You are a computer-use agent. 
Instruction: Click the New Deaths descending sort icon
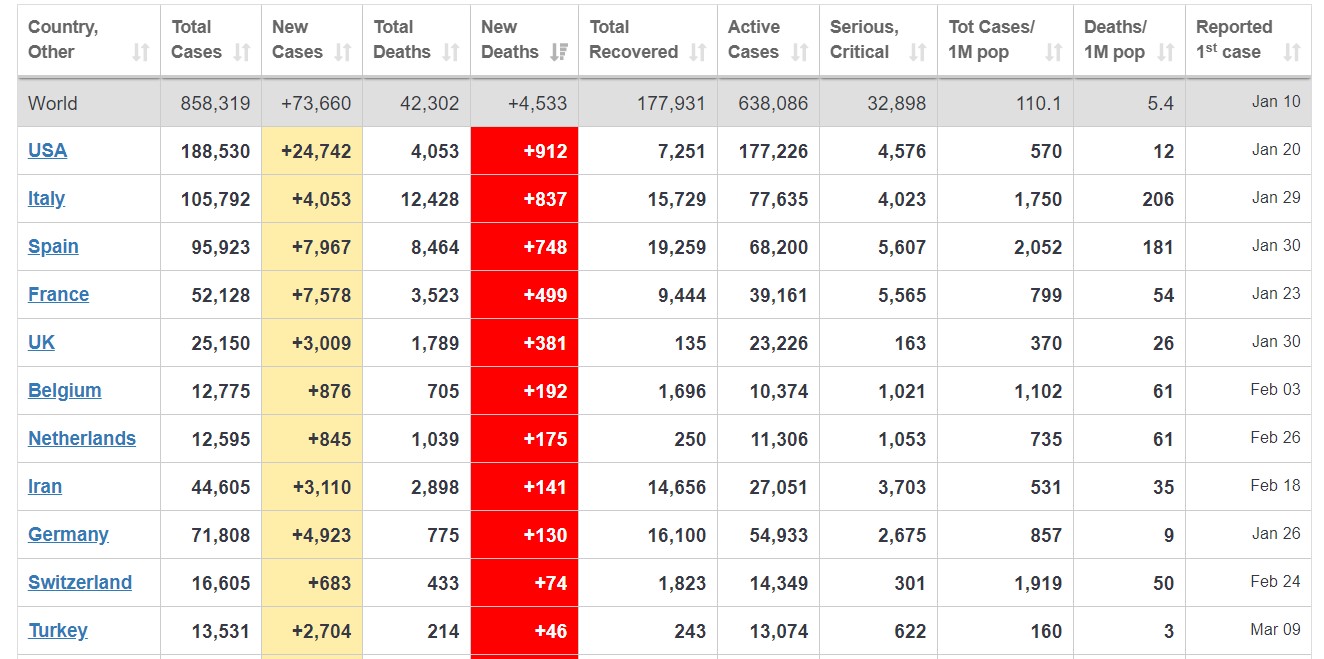(x=559, y=52)
